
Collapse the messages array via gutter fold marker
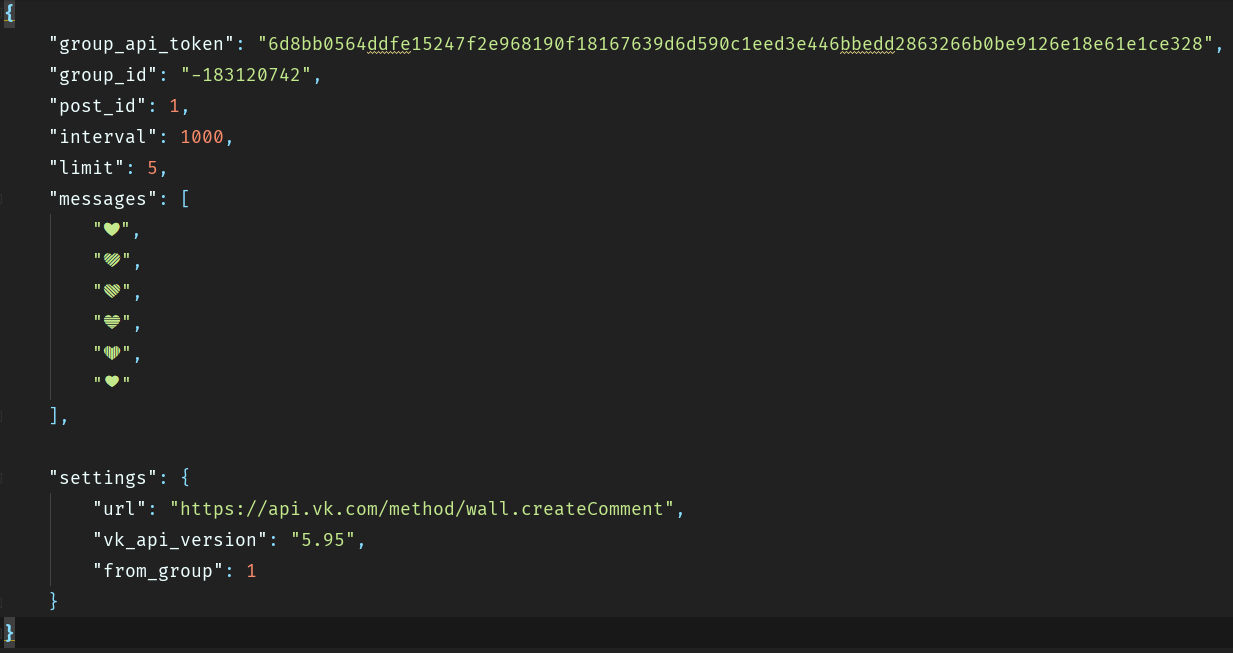(4, 199)
